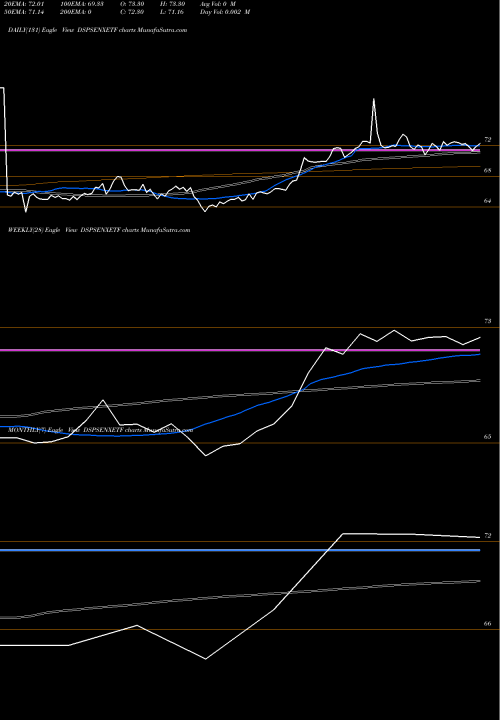Click the light blue horizontal line in monthly chart
This screenshot has width=500, height=720.
coord(240,550)
